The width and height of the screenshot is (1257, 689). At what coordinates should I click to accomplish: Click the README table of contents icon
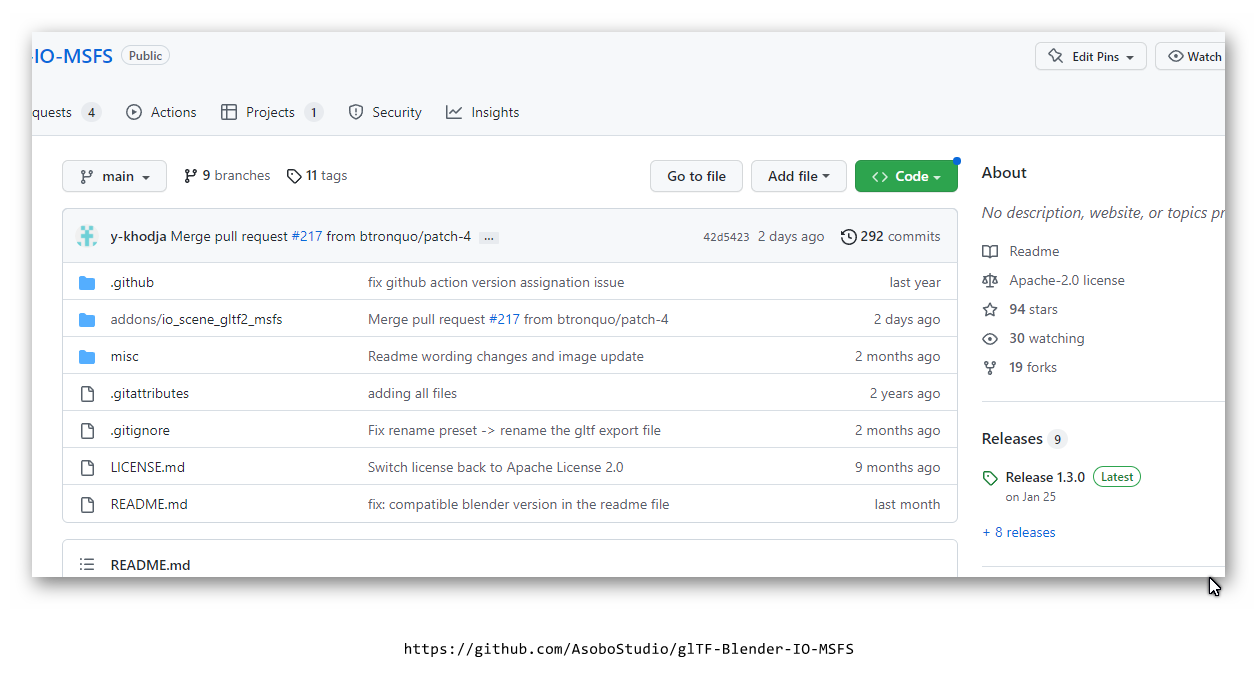point(87,565)
